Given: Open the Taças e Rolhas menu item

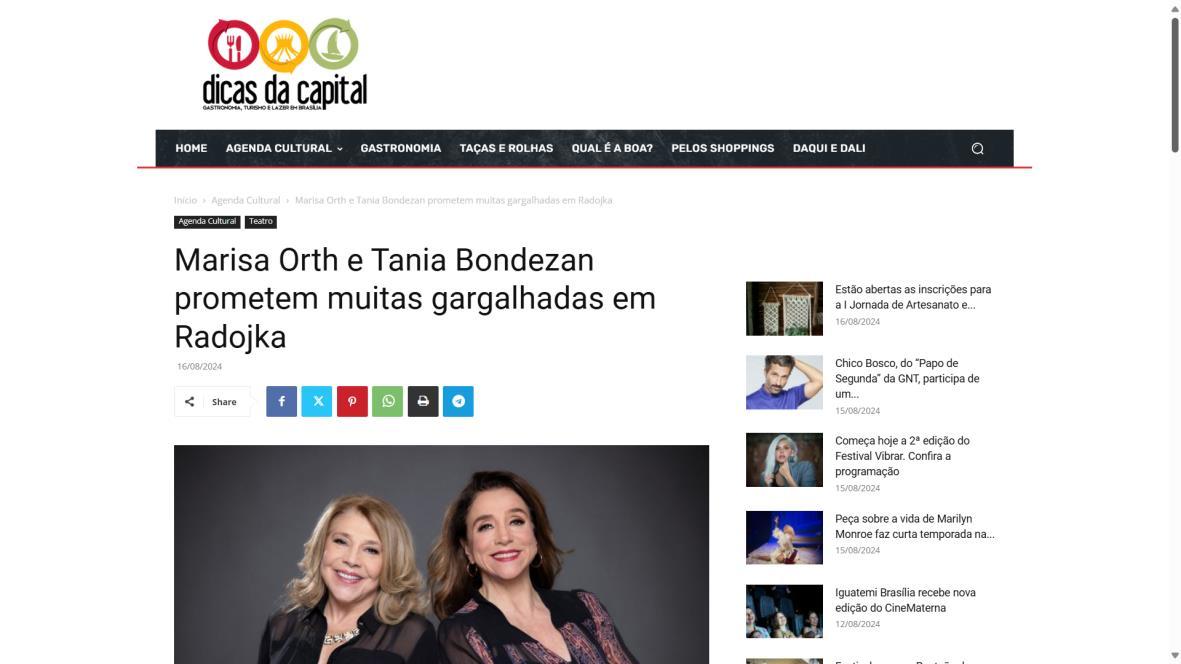Looking at the screenshot, I should coord(506,148).
